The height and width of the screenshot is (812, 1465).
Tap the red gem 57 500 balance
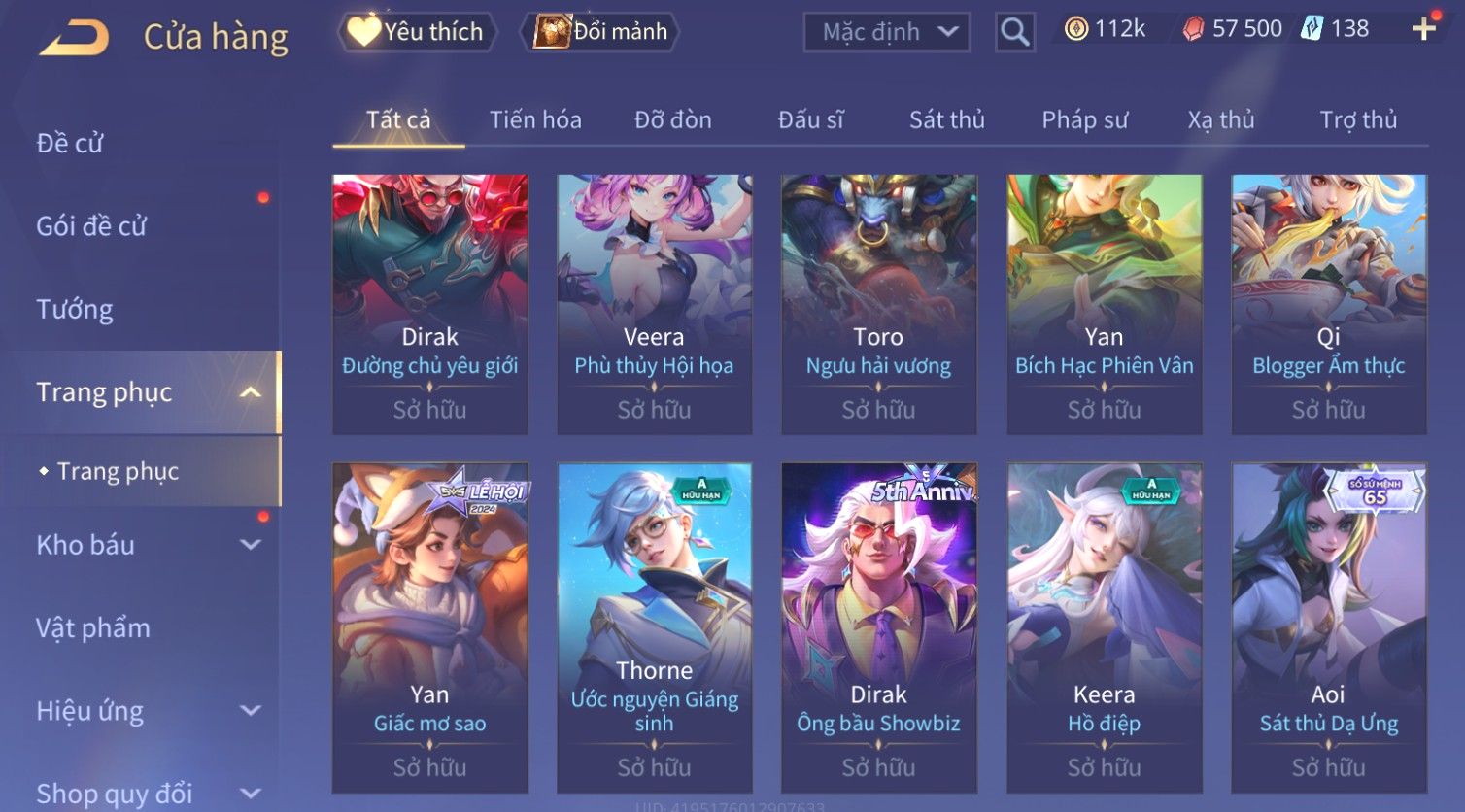[x=1232, y=29]
